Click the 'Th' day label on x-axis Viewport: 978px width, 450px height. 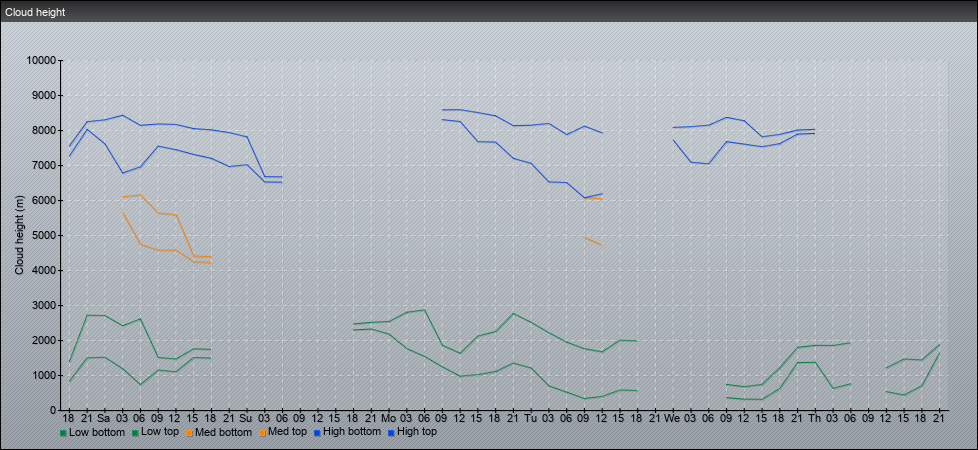(x=815, y=418)
